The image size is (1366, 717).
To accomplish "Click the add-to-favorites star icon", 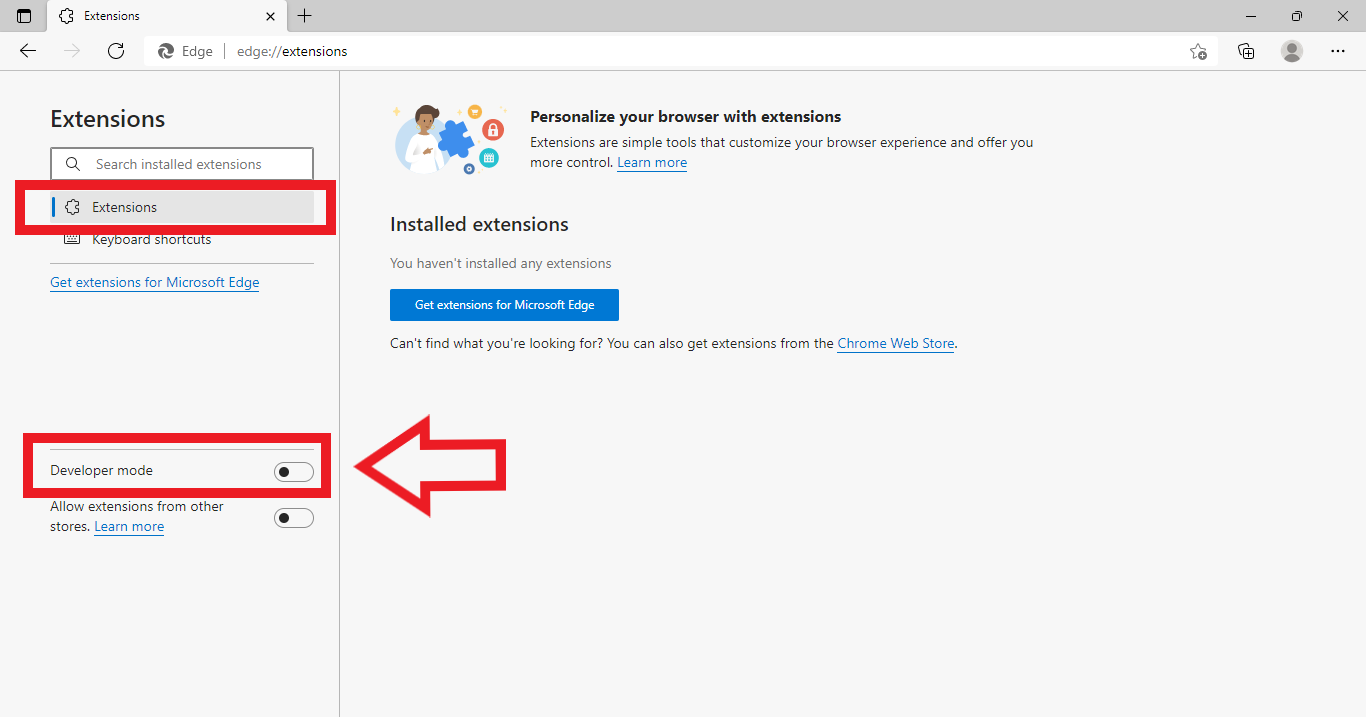I will pyautogui.click(x=1198, y=51).
